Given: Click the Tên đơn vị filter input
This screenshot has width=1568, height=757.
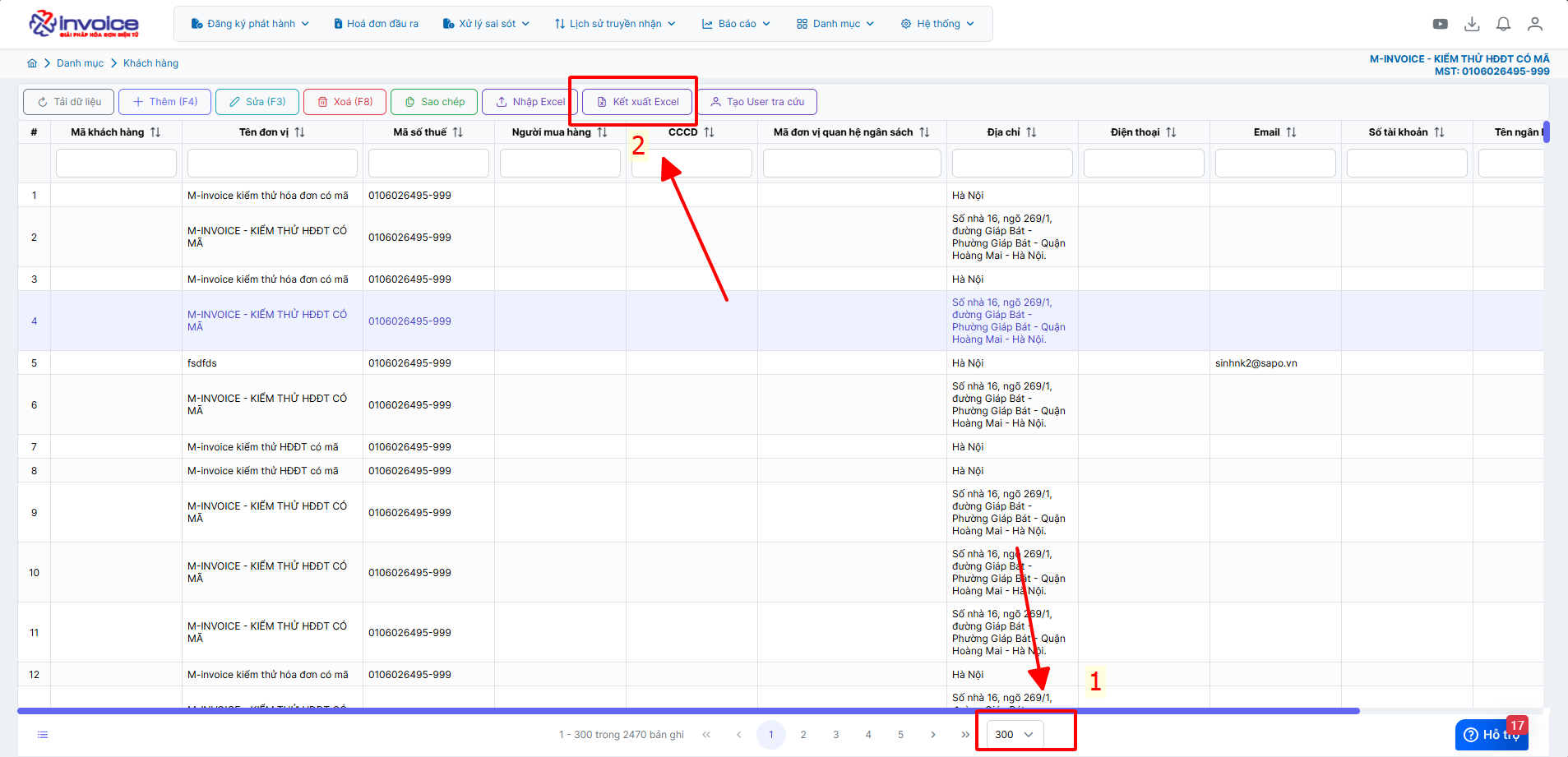Looking at the screenshot, I should coord(272,163).
